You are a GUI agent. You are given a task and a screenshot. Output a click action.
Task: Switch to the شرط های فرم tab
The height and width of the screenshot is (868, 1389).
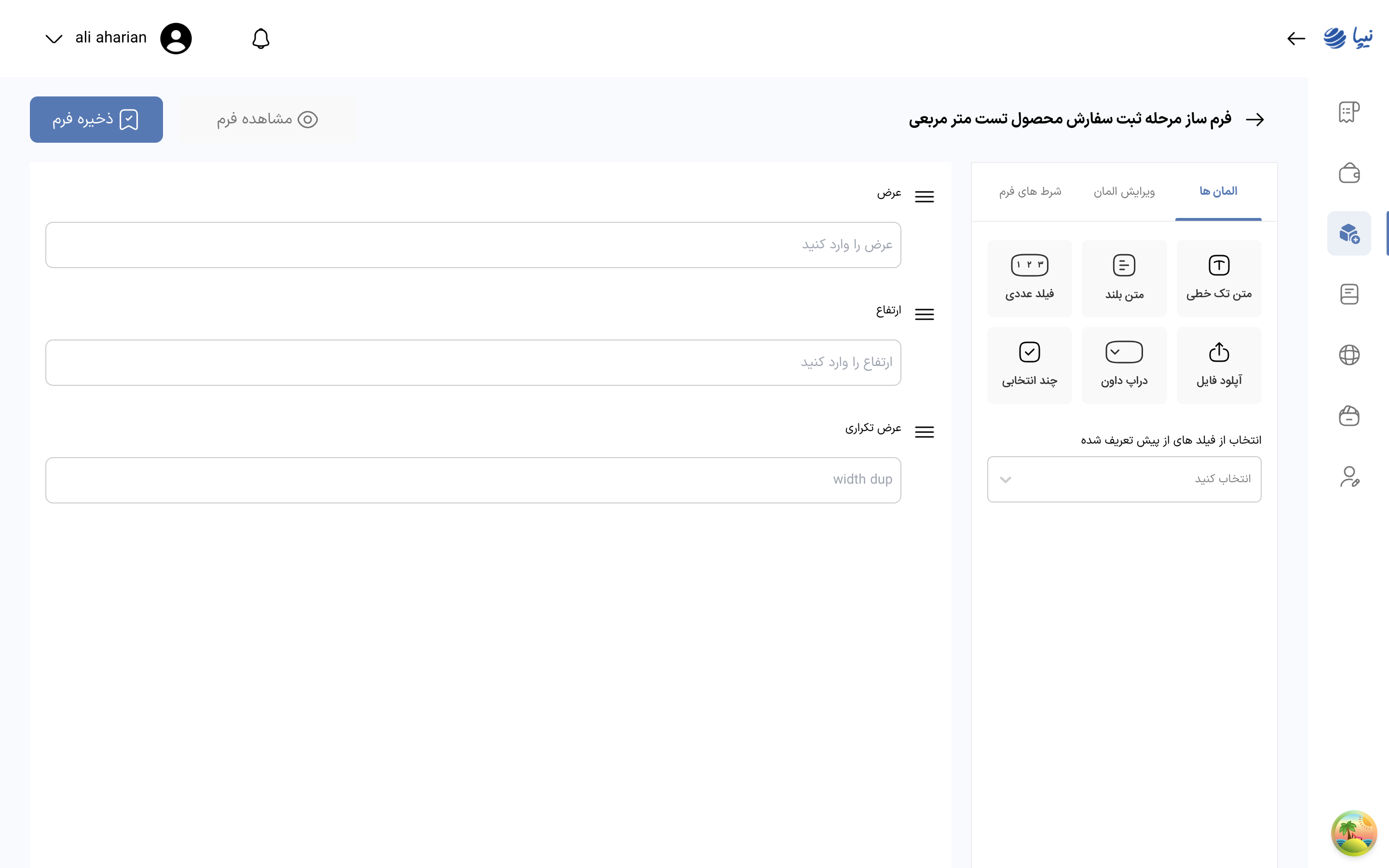[x=1030, y=191]
